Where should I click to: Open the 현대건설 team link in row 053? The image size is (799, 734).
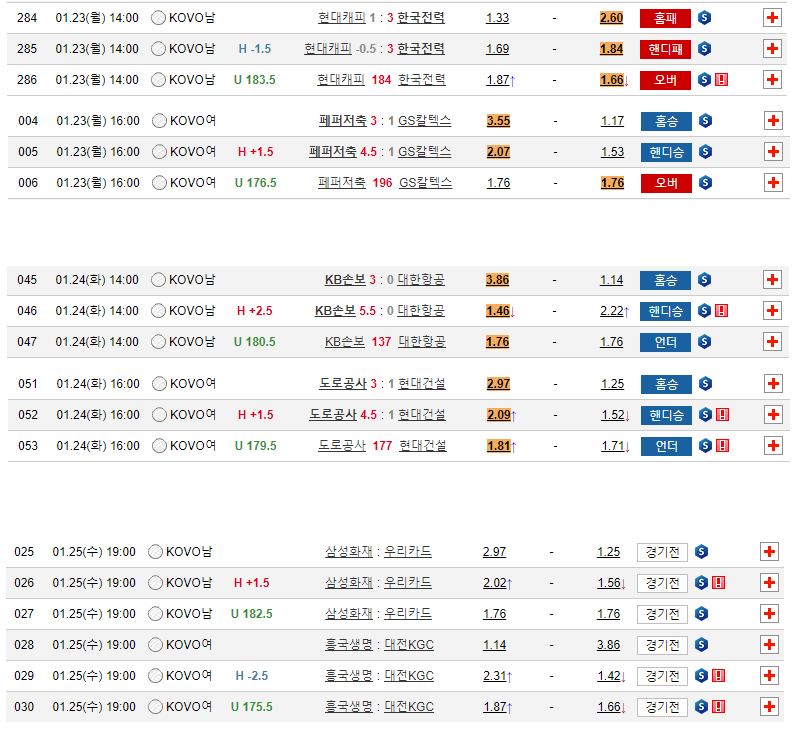point(422,446)
